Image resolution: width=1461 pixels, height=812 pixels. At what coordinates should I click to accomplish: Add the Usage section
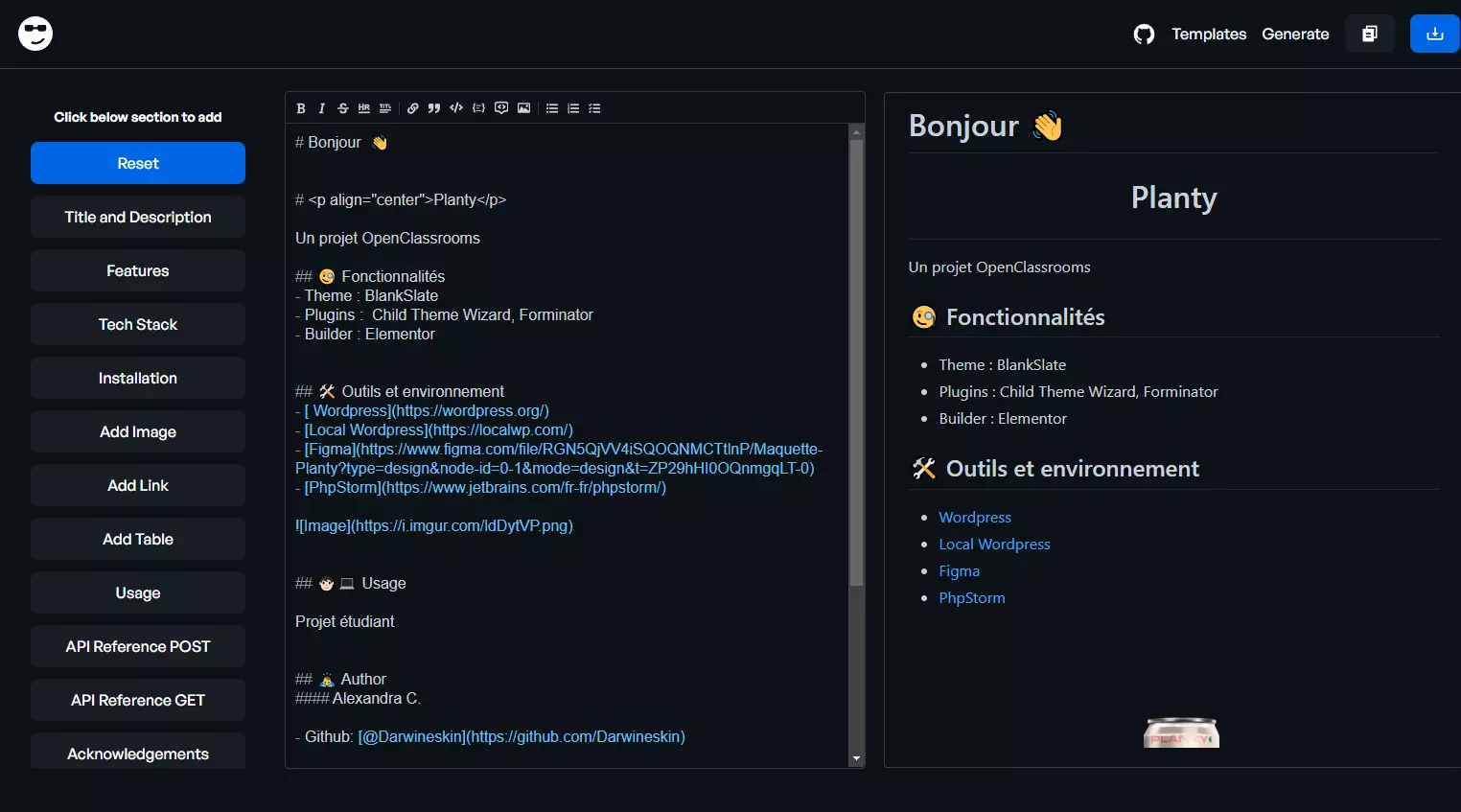pos(138,592)
